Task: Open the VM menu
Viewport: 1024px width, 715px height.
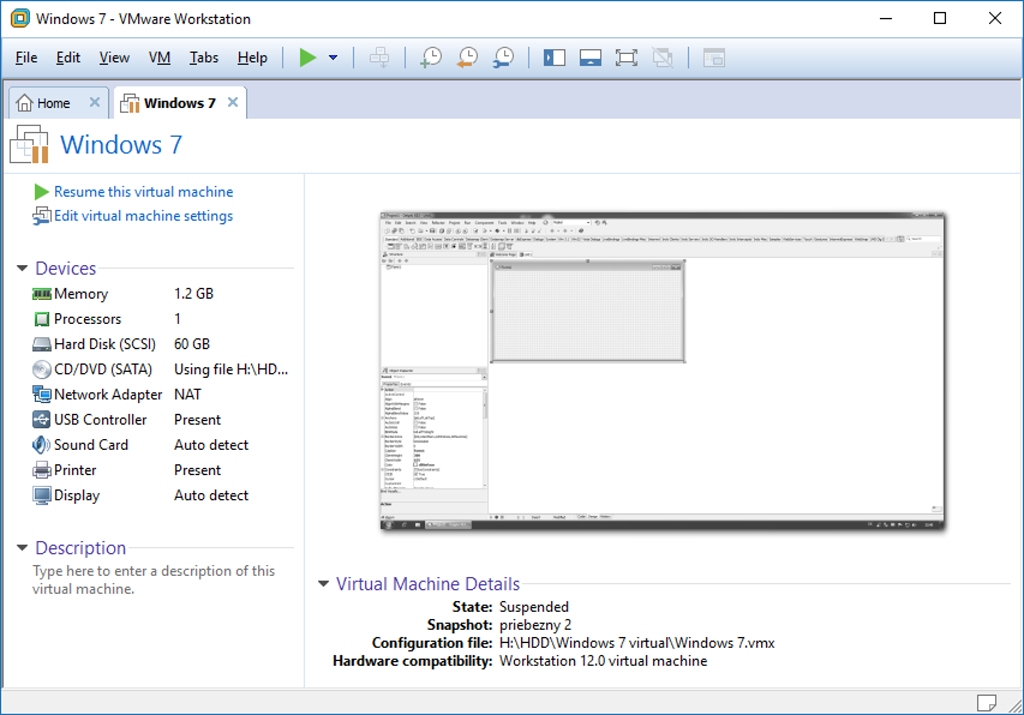Action: [159, 58]
